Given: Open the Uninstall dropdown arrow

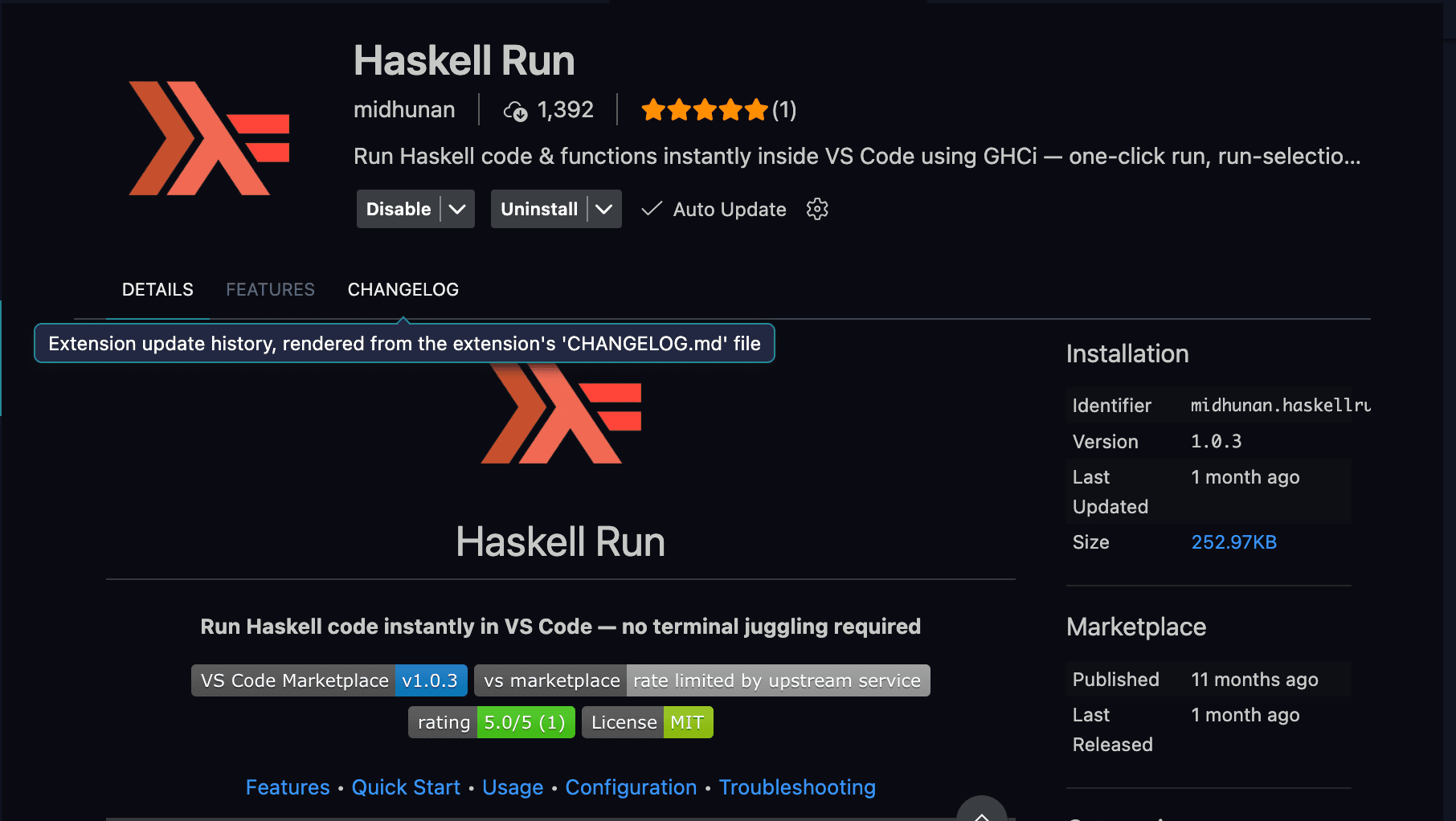Looking at the screenshot, I should [604, 209].
